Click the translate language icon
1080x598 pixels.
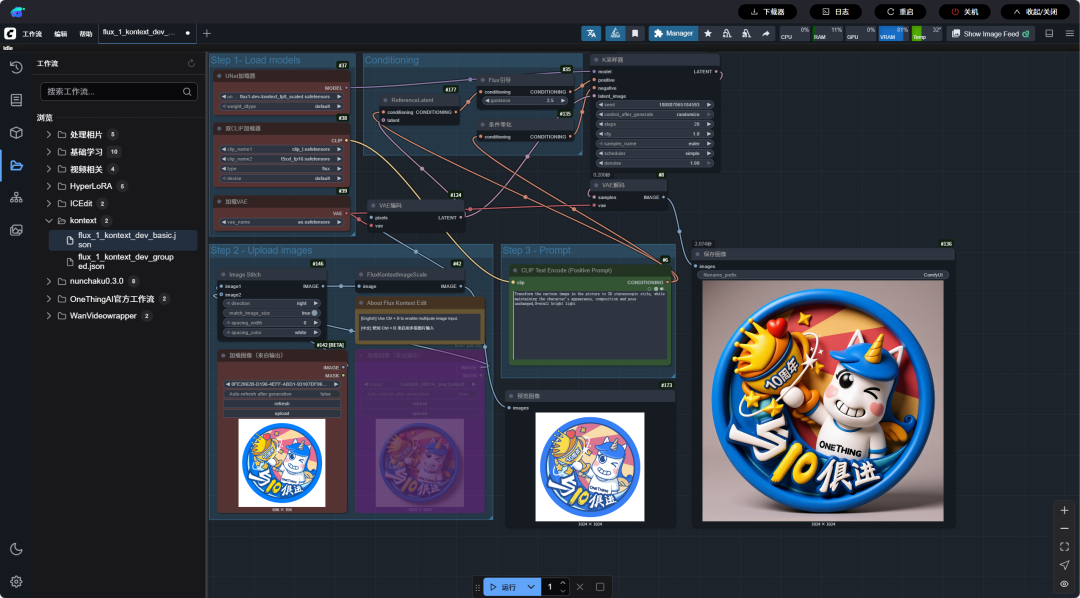pyautogui.click(x=591, y=33)
